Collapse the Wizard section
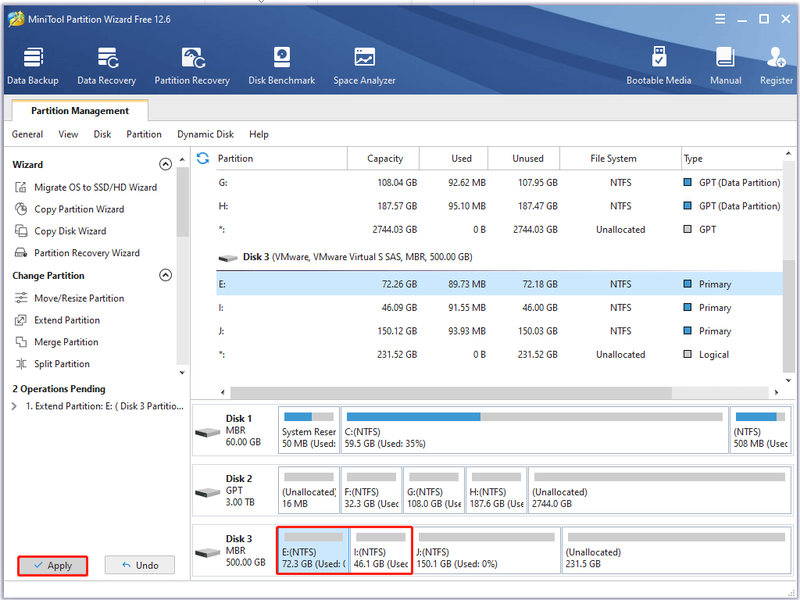This screenshot has width=800, height=600. coord(165,164)
